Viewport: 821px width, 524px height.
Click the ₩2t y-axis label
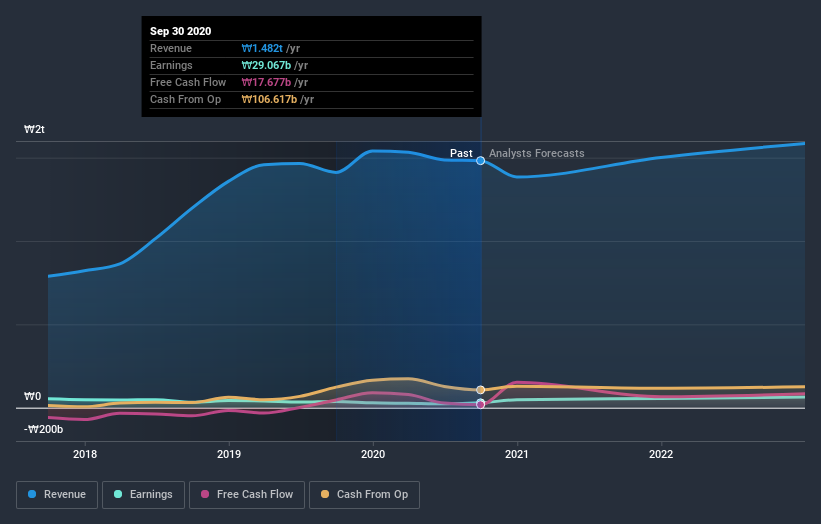click(x=34, y=129)
